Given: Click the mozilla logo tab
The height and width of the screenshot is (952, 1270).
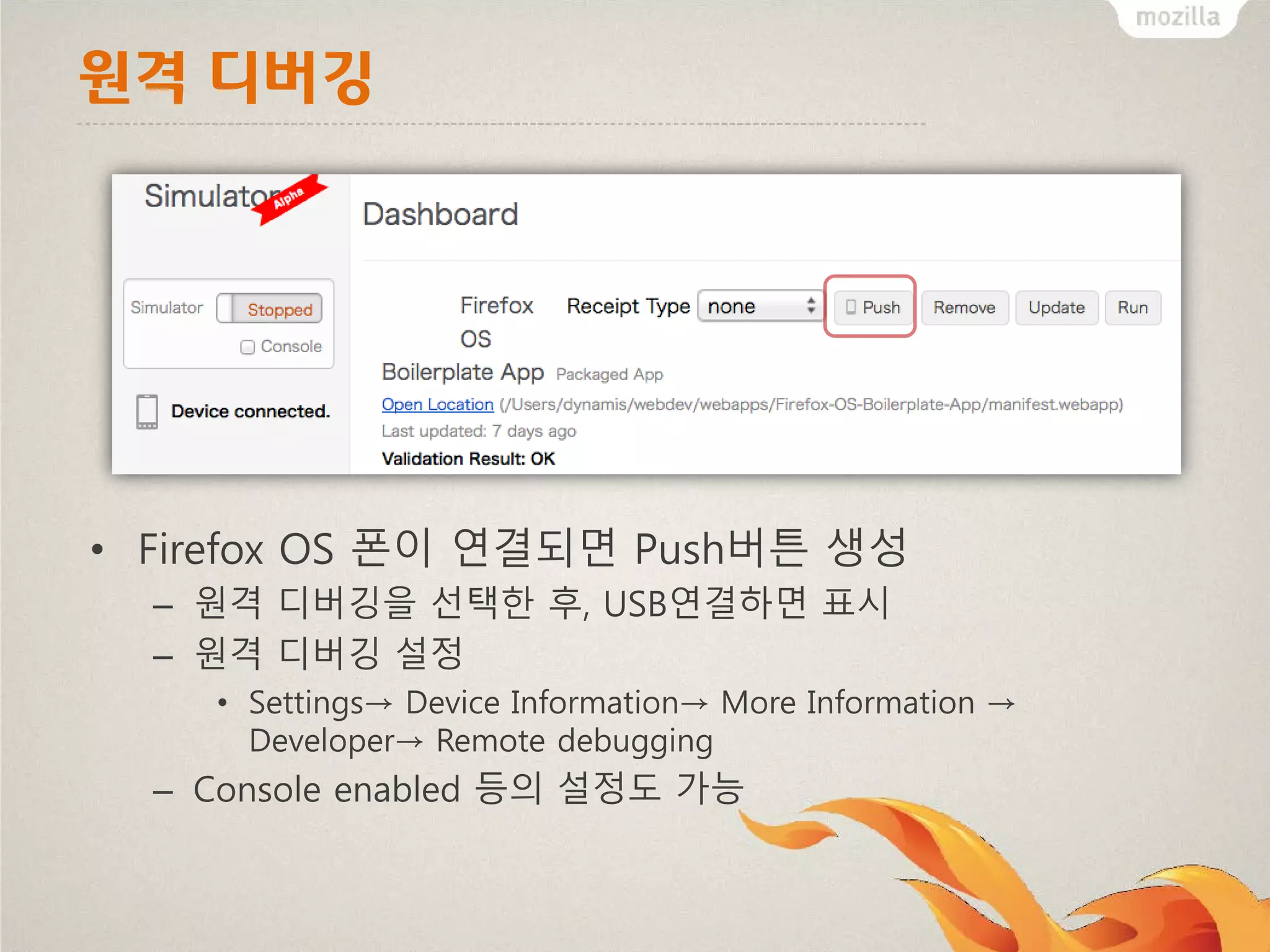Looking at the screenshot, I should pyautogui.click(x=1177, y=17).
